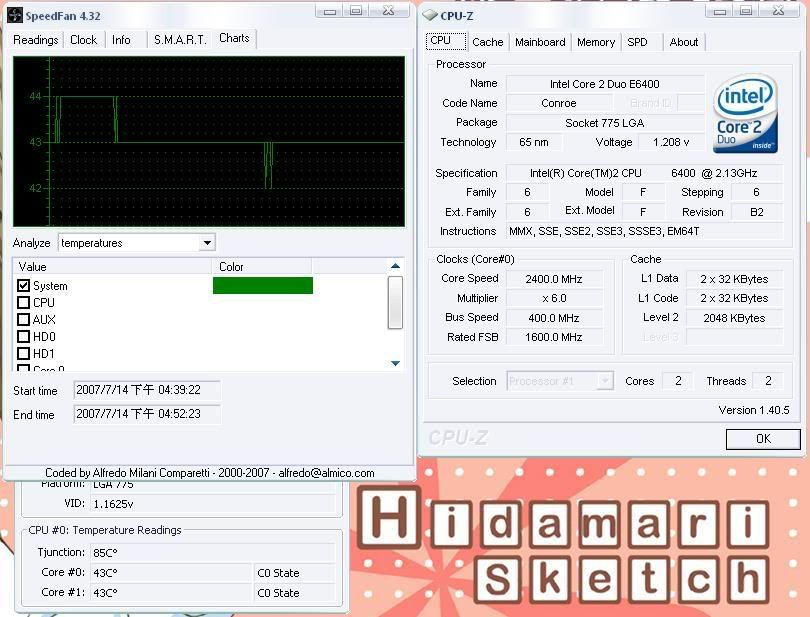810x617 pixels.
Task: Click the End time field
Action: click(147, 414)
